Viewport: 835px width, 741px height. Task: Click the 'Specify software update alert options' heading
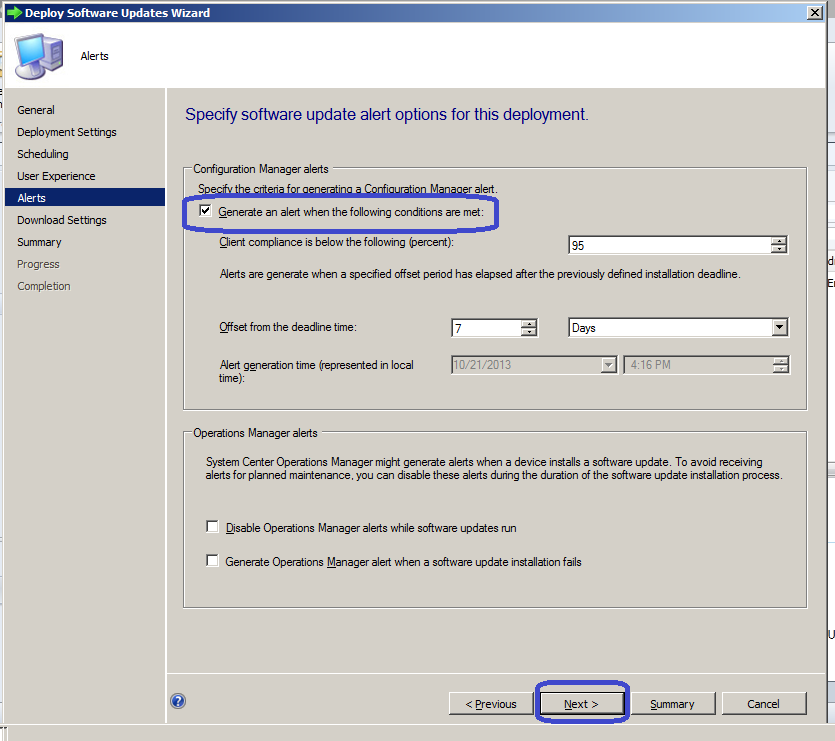[387, 115]
